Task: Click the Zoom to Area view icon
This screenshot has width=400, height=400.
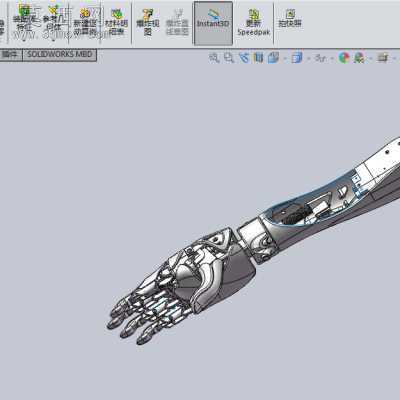Action: pos(229,58)
